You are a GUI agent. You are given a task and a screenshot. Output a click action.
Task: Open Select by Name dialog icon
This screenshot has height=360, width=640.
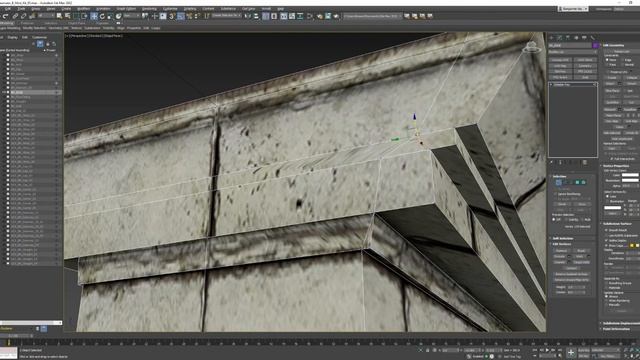67,16
